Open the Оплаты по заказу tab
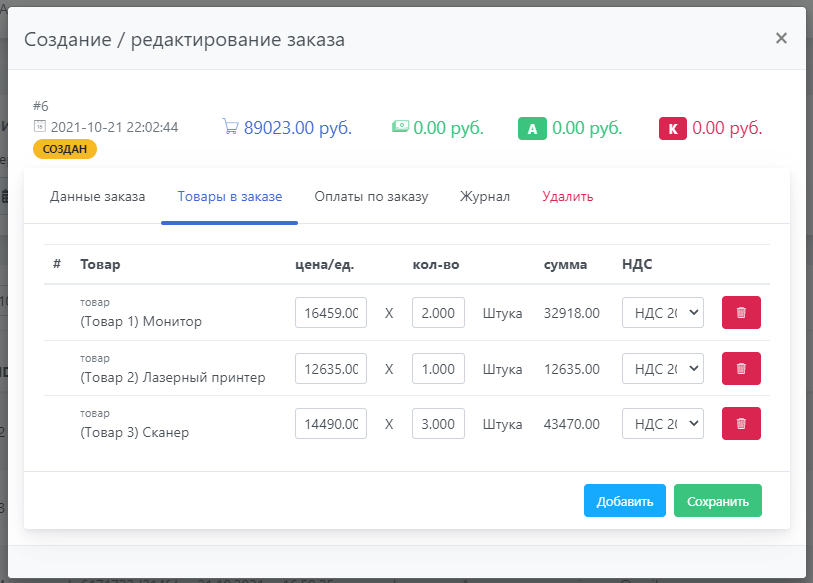This screenshot has height=583, width=813. tap(371, 196)
